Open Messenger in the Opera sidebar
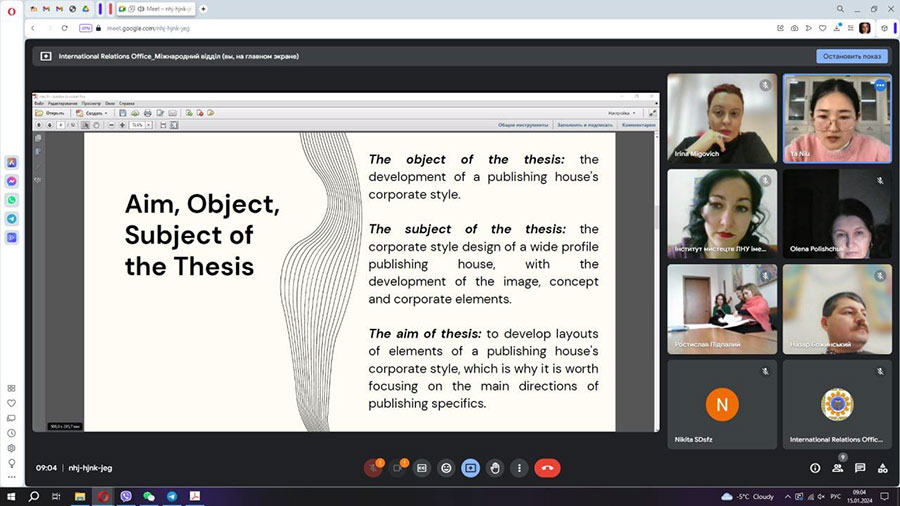Viewport: 900px width, 506px height. pyautogui.click(x=11, y=181)
